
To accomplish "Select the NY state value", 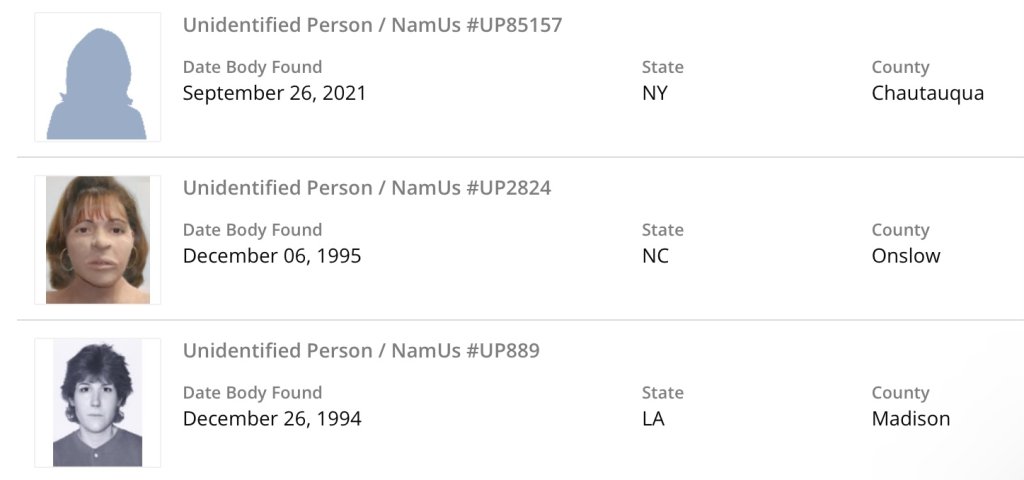I will pyautogui.click(x=655, y=93).
